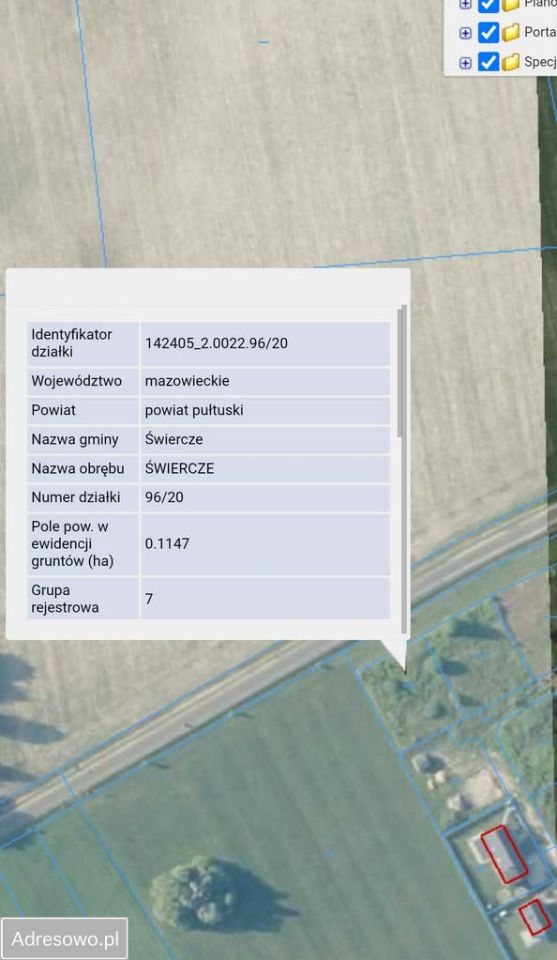Click the powiat pułtuski value
This screenshot has height=960, width=557.
click(x=194, y=410)
